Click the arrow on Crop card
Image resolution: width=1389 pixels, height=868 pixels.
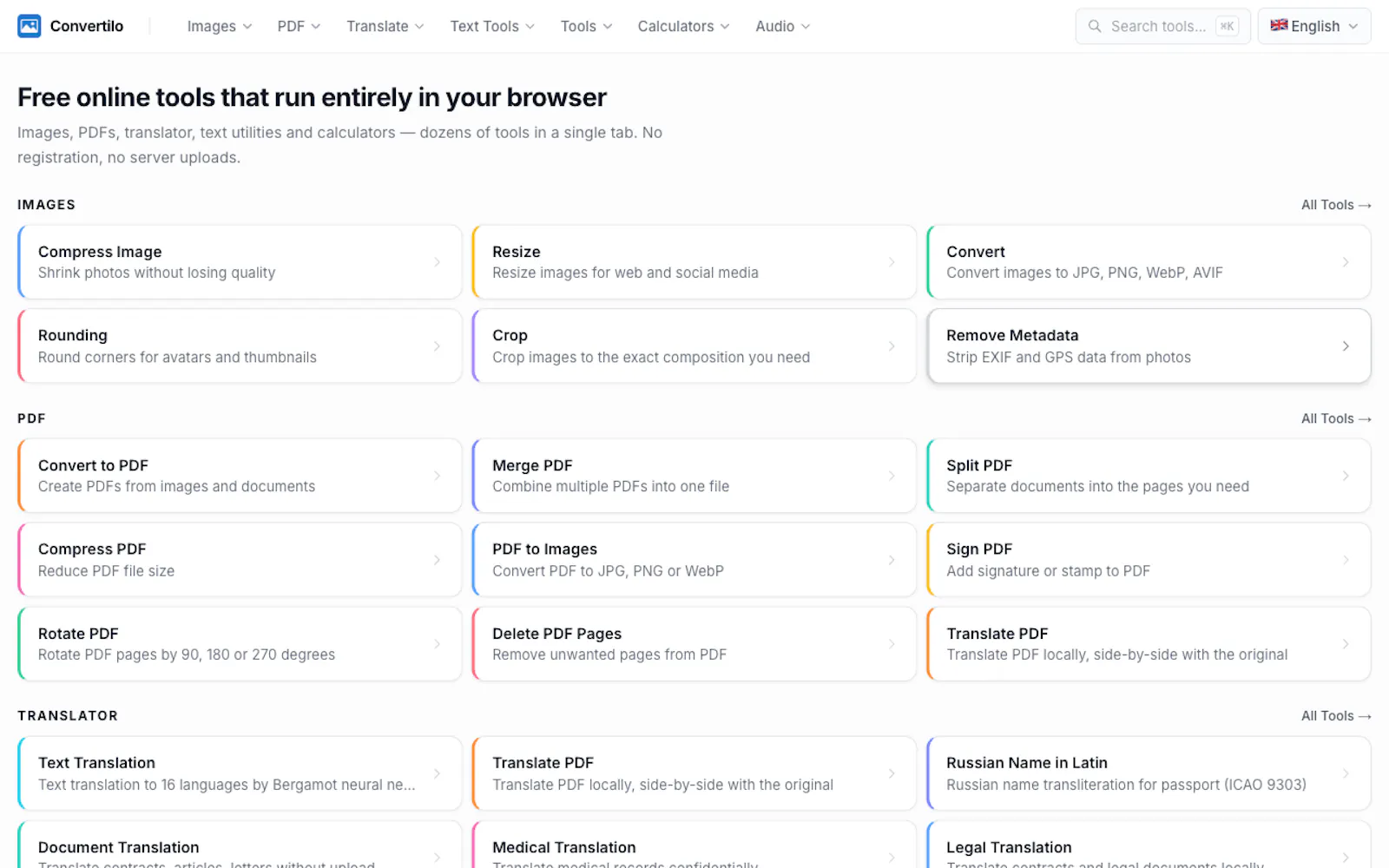[x=892, y=346]
